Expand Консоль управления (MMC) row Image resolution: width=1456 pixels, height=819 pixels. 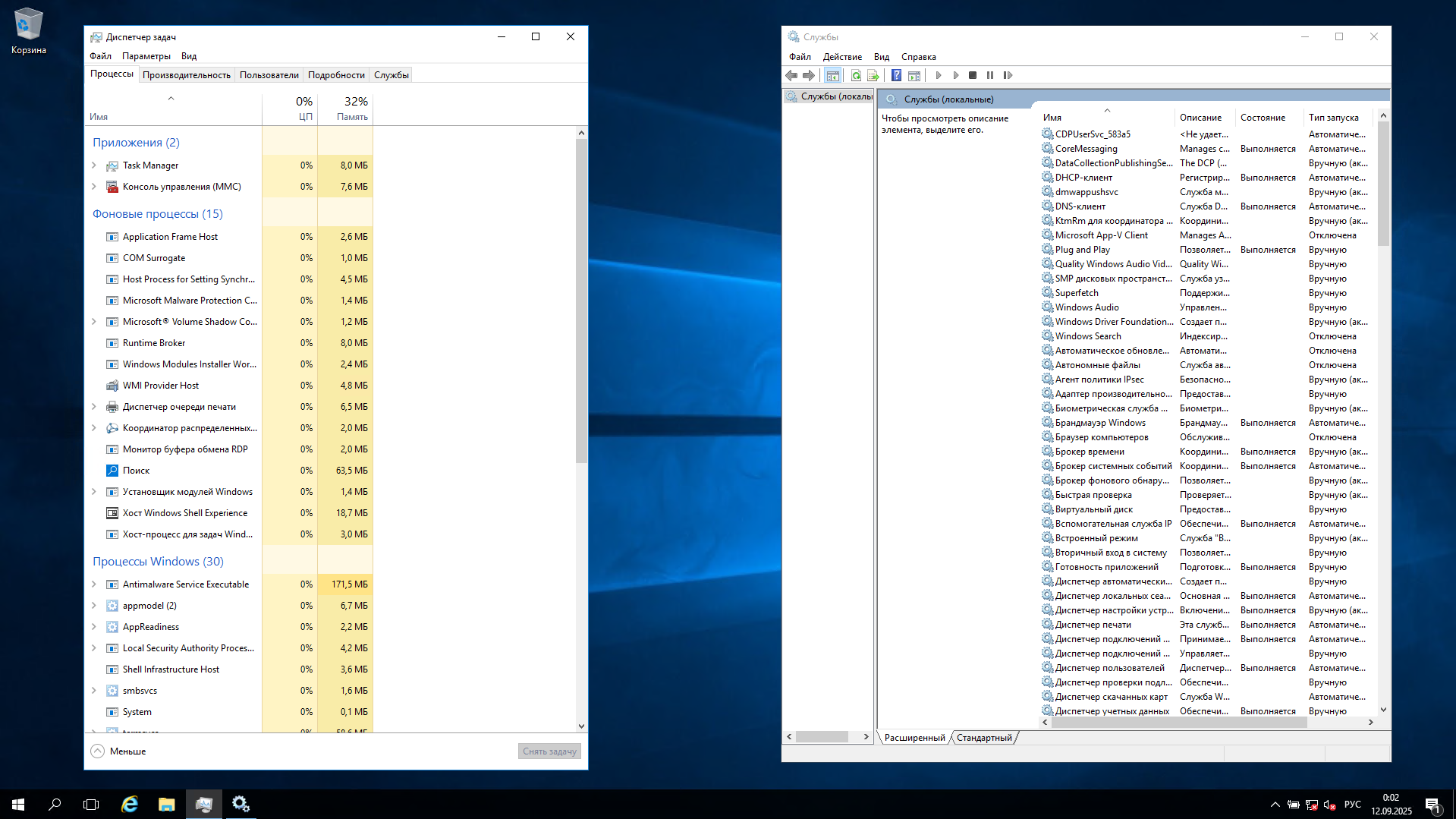click(94, 187)
